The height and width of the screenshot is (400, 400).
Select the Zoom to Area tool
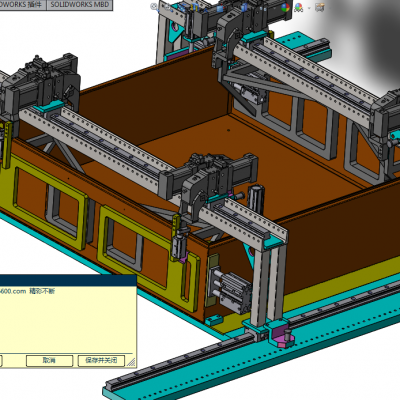(166, 6)
